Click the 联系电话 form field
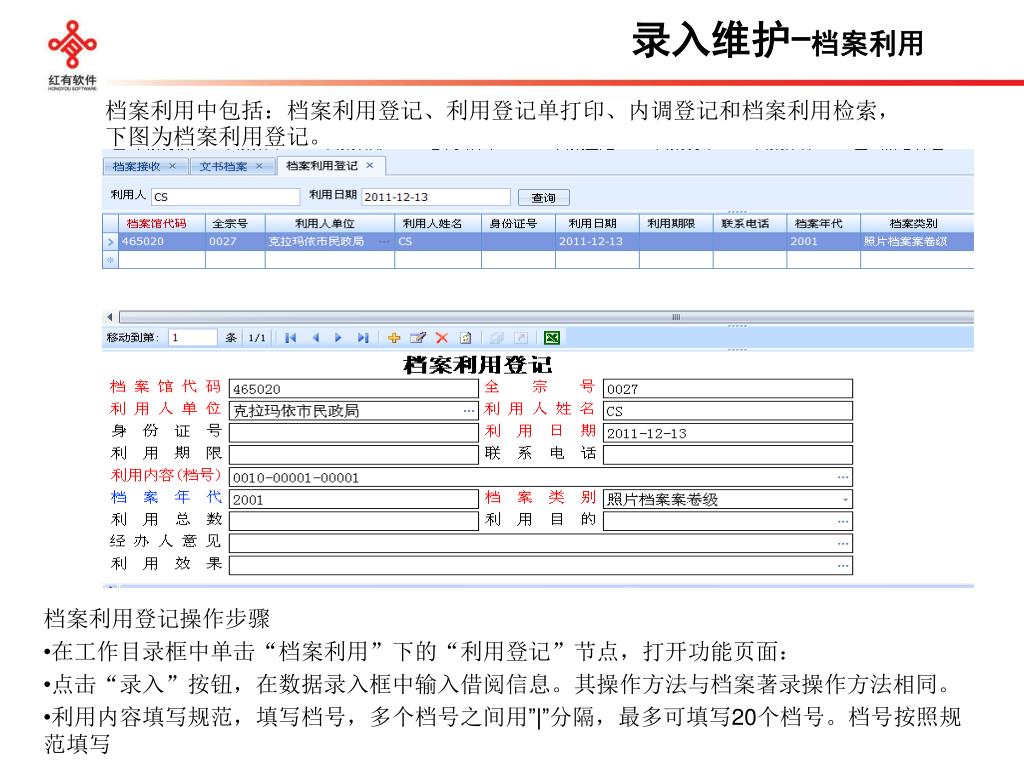The height and width of the screenshot is (768, 1024). click(x=728, y=455)
